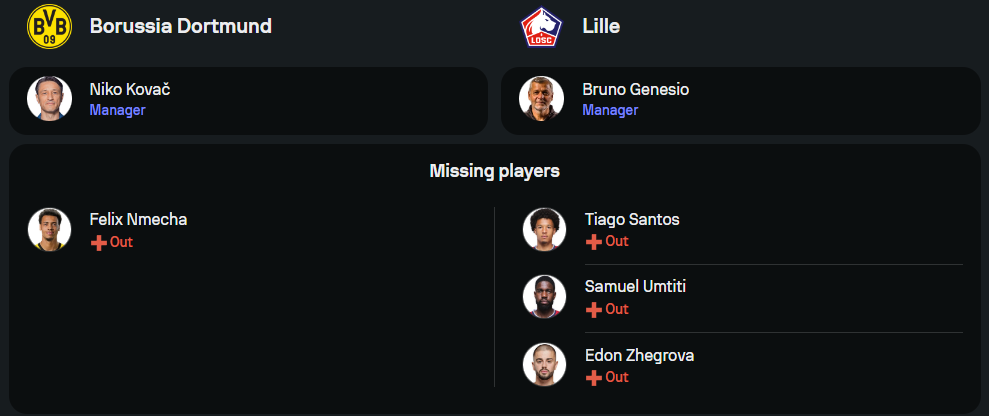Open Niko Kovač manager photo
The image size is (989, 416).
point(50,99)
